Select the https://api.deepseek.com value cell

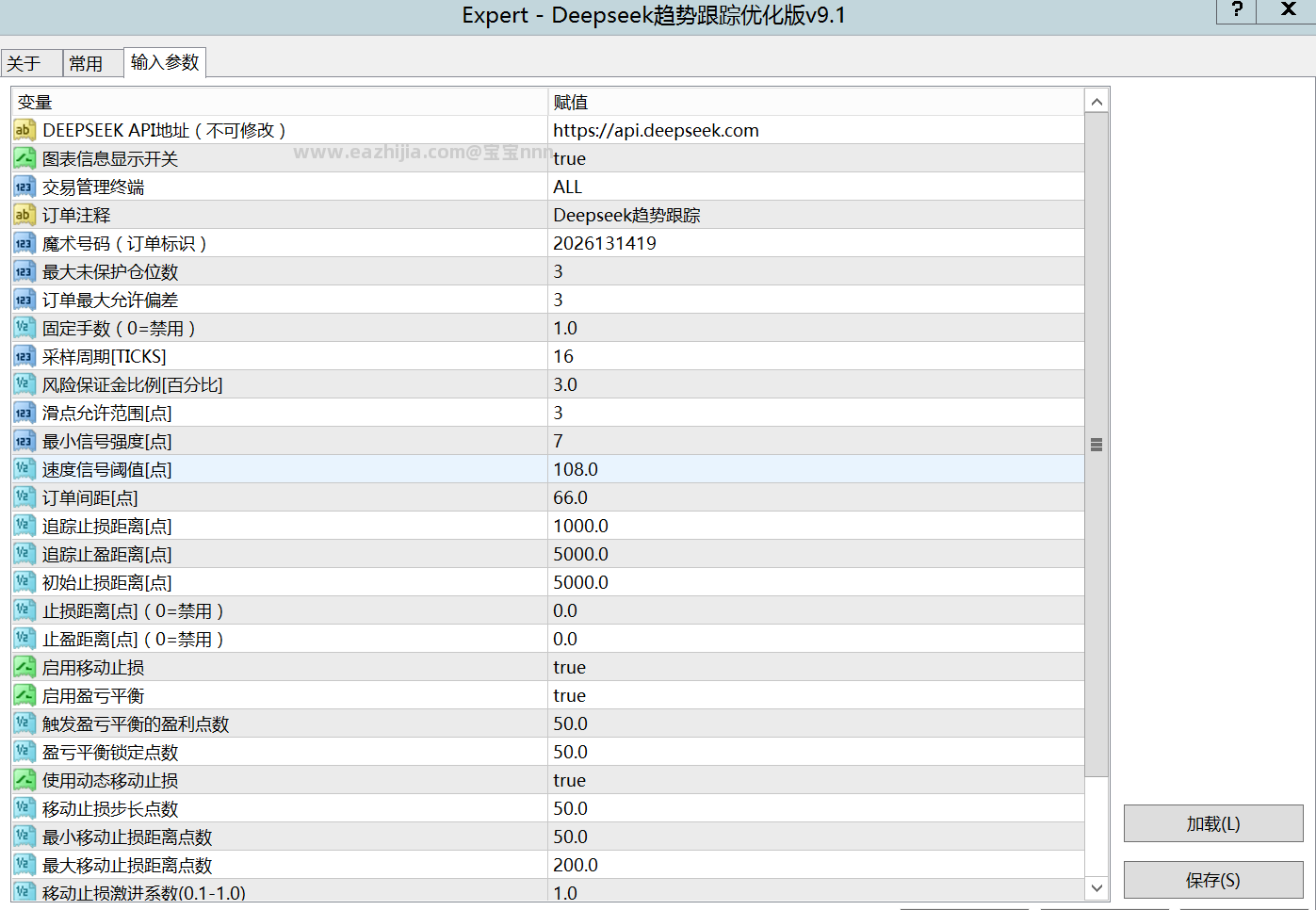tap(816, 130)
